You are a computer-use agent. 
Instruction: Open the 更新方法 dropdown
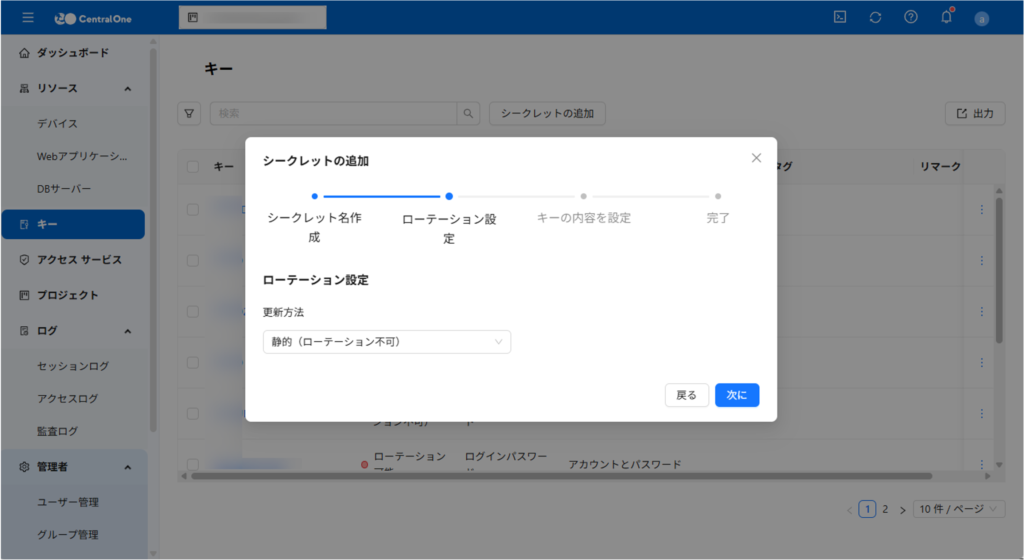(386, 342)
